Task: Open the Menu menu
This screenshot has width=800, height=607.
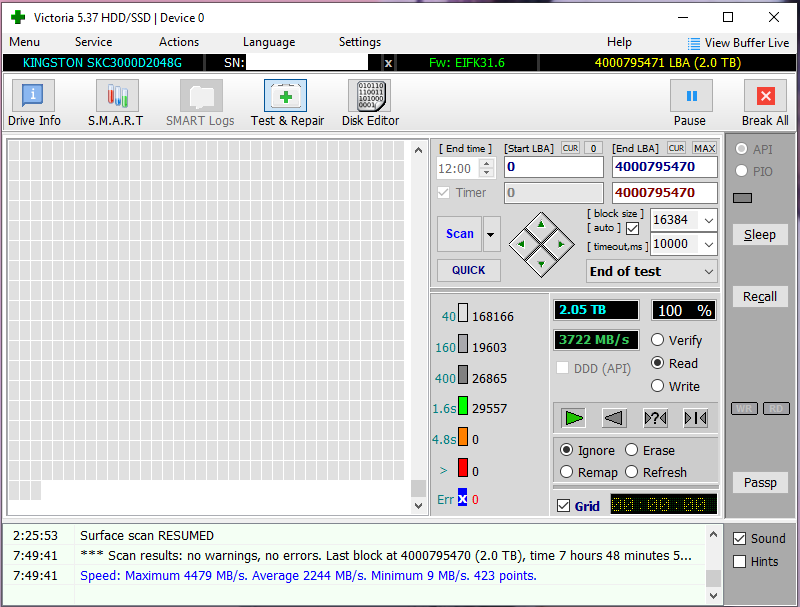Action: 24,42
